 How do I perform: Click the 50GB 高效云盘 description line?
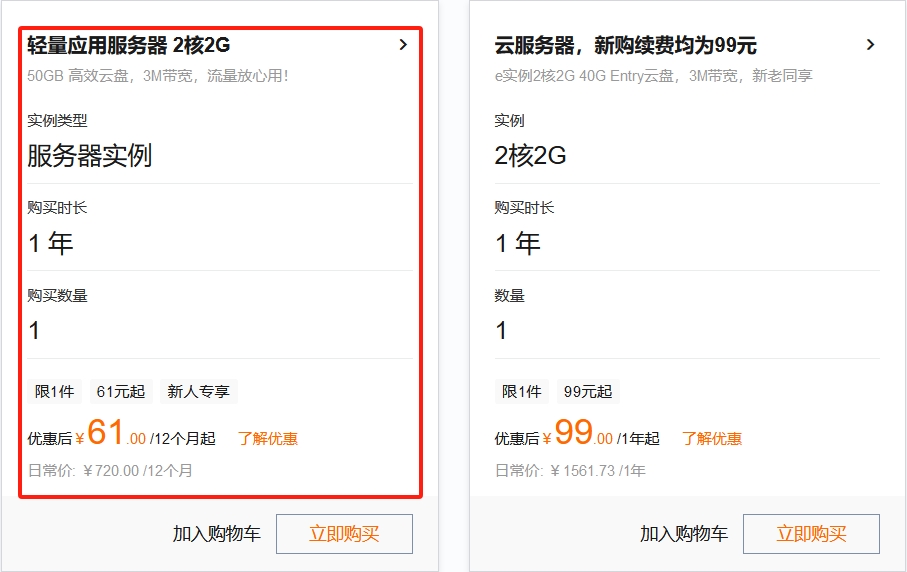click(x=157, y=76)
